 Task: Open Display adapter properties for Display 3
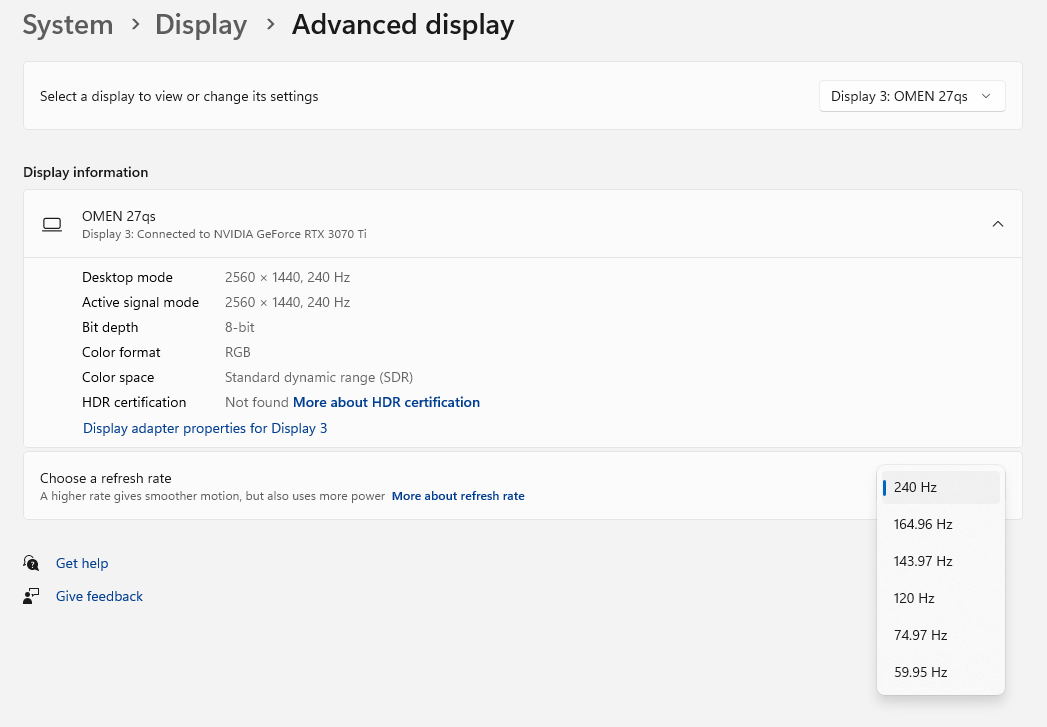pos(205,428)
